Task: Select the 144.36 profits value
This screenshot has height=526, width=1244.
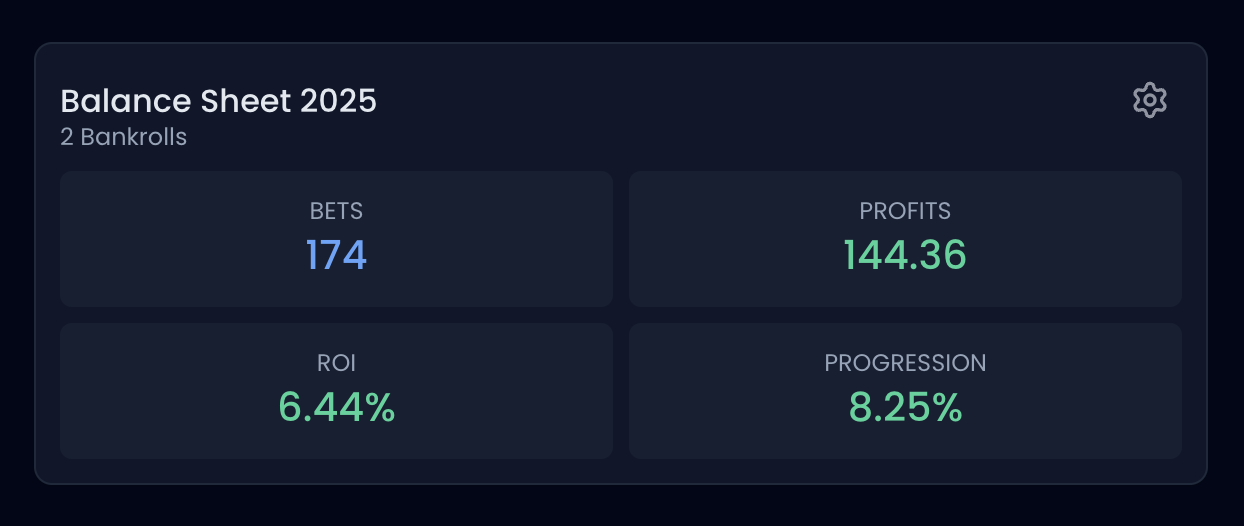Action: click(x=905, y=255)
